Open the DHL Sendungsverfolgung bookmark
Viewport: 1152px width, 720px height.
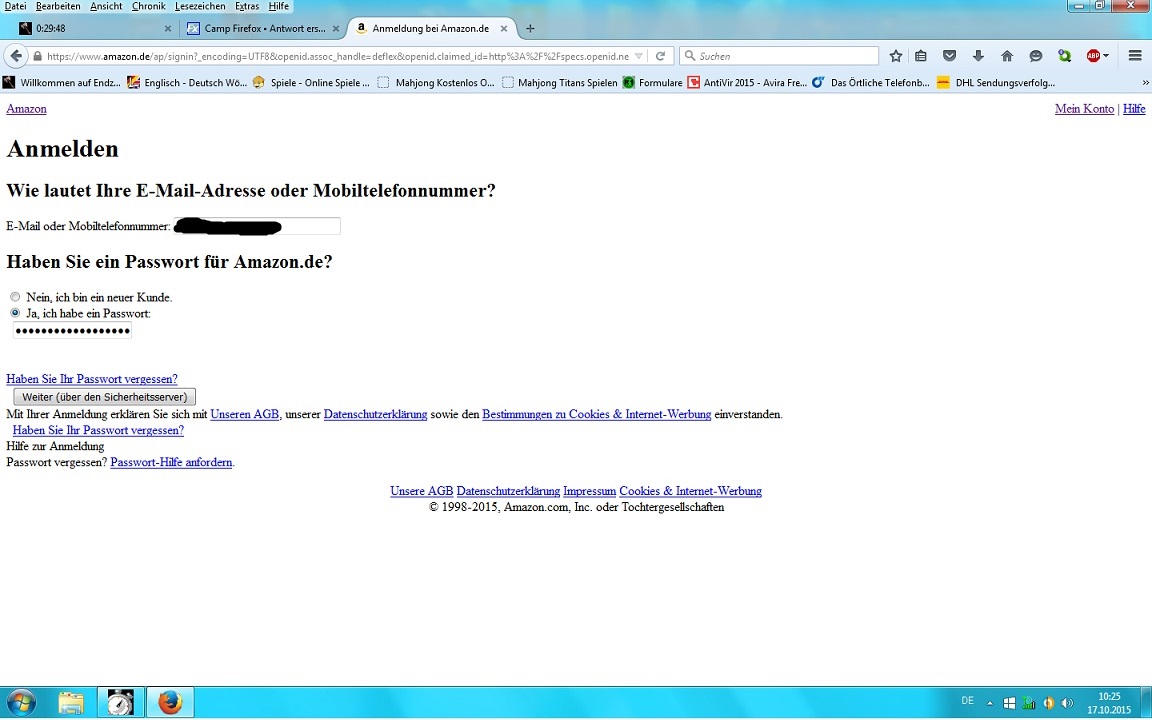pos(996,82)
